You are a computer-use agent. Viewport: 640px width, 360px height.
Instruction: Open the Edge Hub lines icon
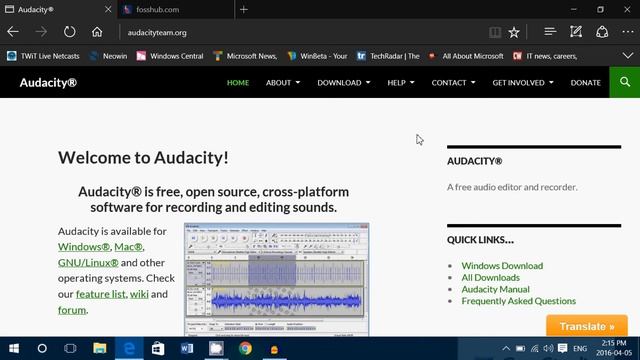pyautogui.click(x=550, y=32)
